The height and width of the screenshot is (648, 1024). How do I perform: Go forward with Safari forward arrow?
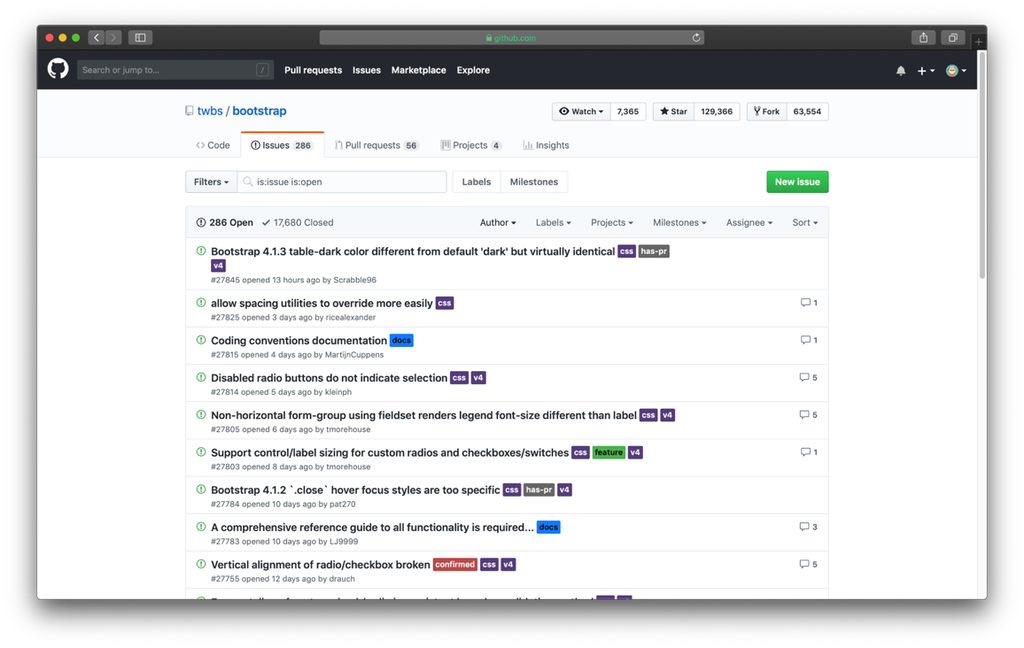(x=114, y=38)
